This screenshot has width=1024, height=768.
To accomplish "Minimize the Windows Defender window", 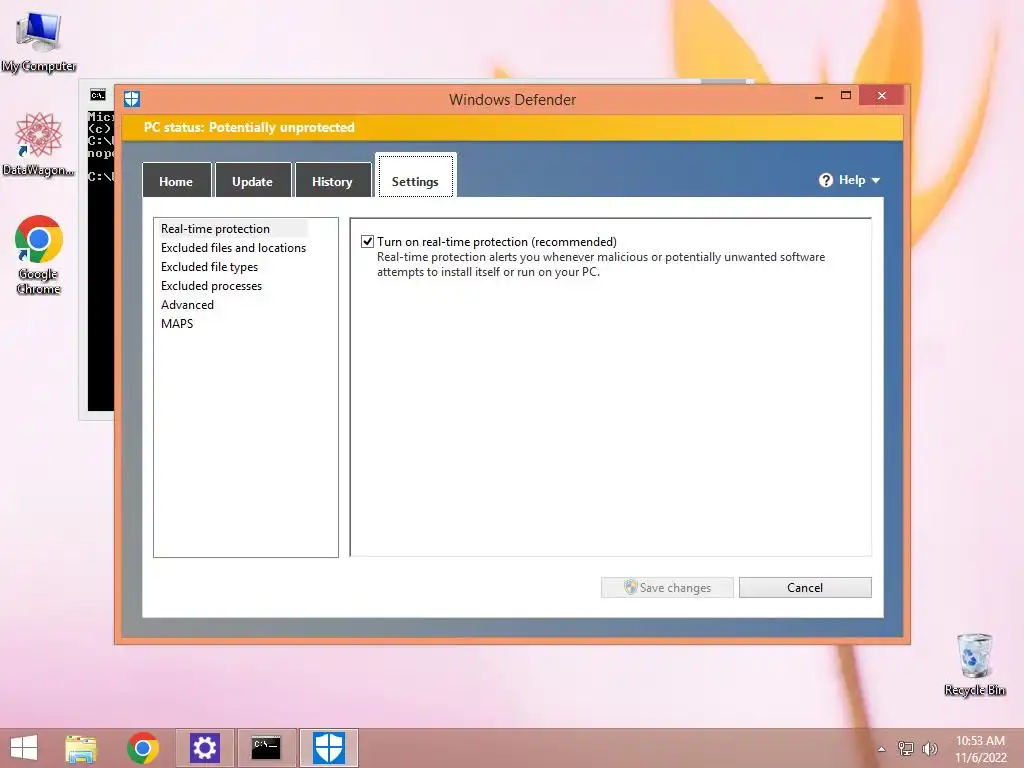I will 819,97.
